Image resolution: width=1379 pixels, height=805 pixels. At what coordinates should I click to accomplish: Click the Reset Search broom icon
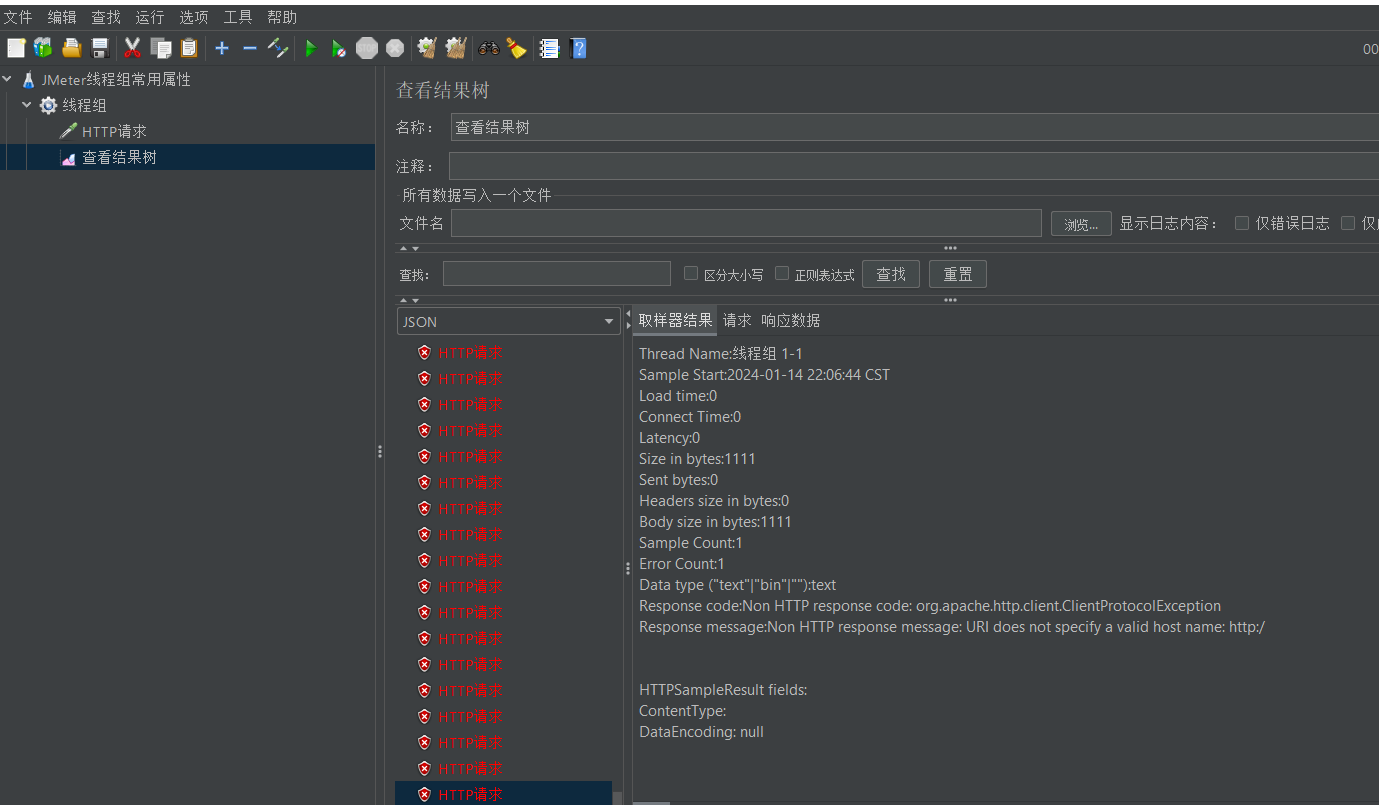[516, 48]
